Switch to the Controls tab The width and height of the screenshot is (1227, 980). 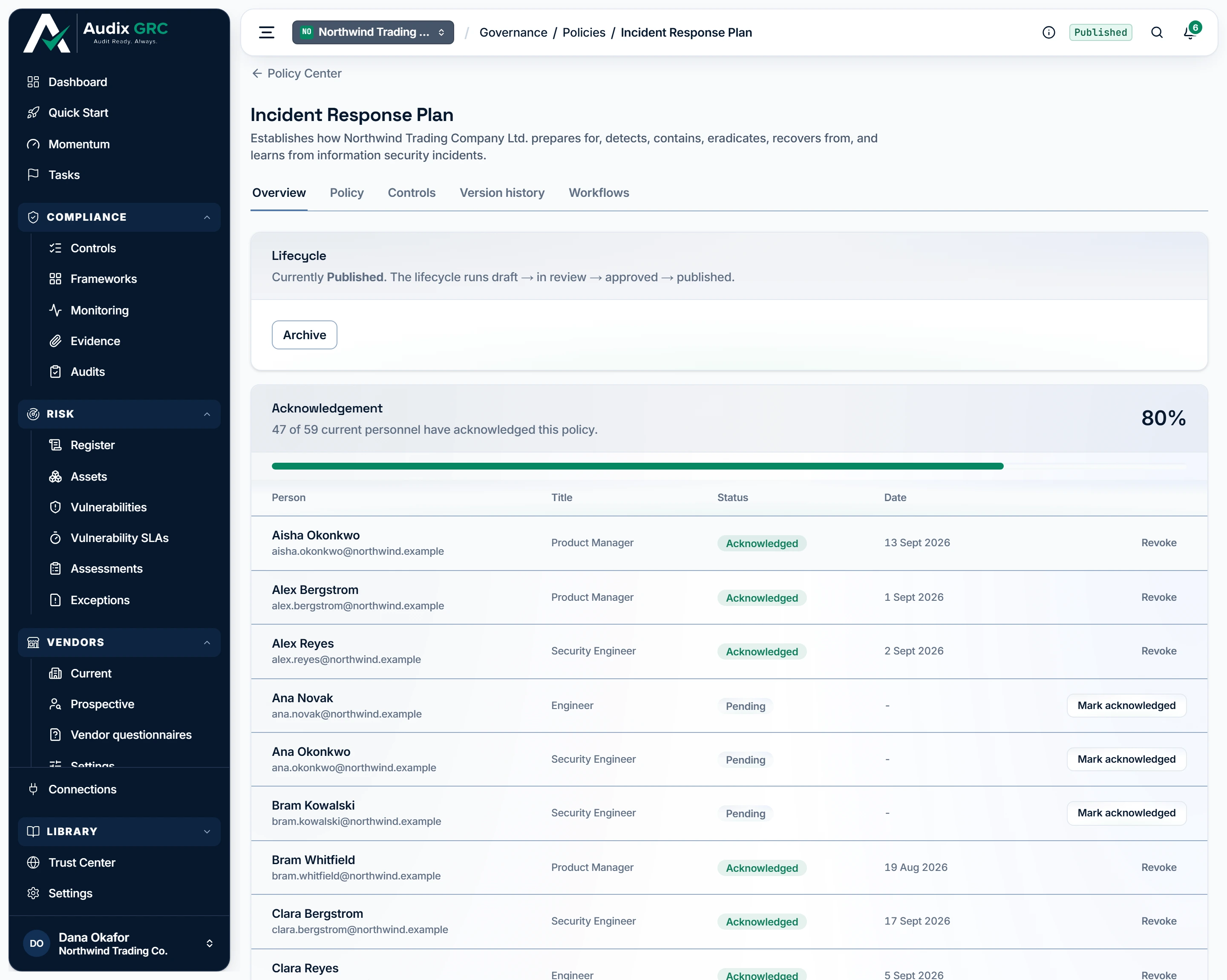(x=412, y=193)
